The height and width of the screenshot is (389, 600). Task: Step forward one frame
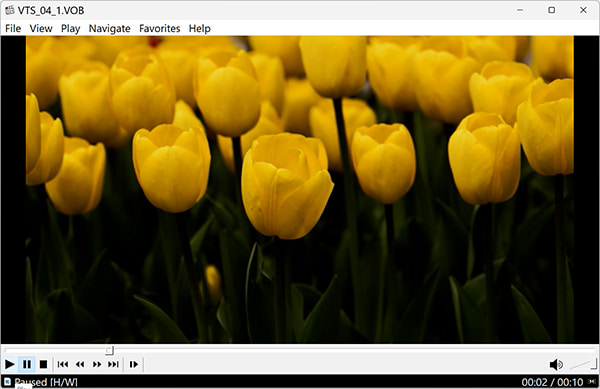click(x=134, y=364)
